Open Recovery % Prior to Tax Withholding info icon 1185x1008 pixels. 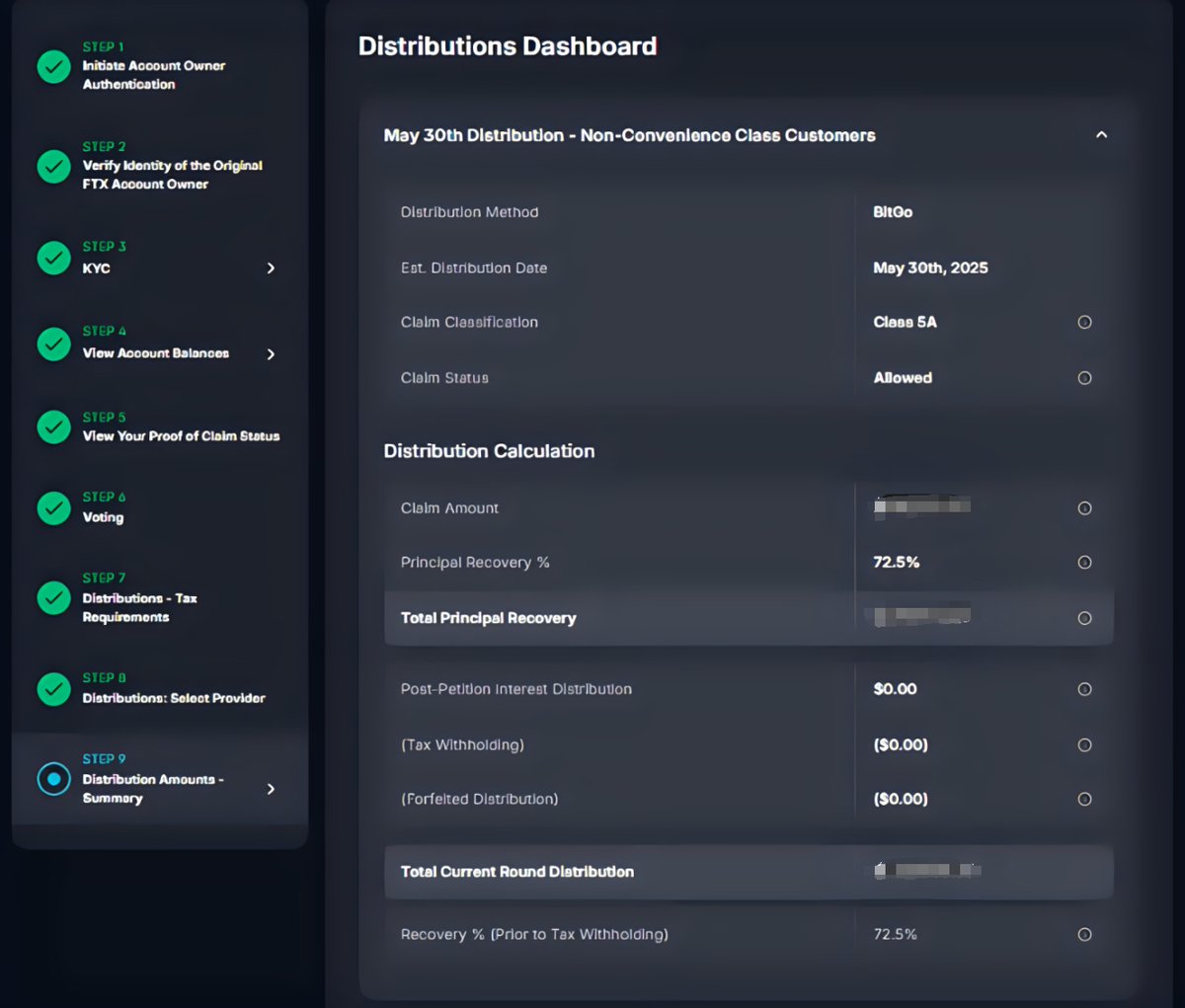coord(1084,935)
